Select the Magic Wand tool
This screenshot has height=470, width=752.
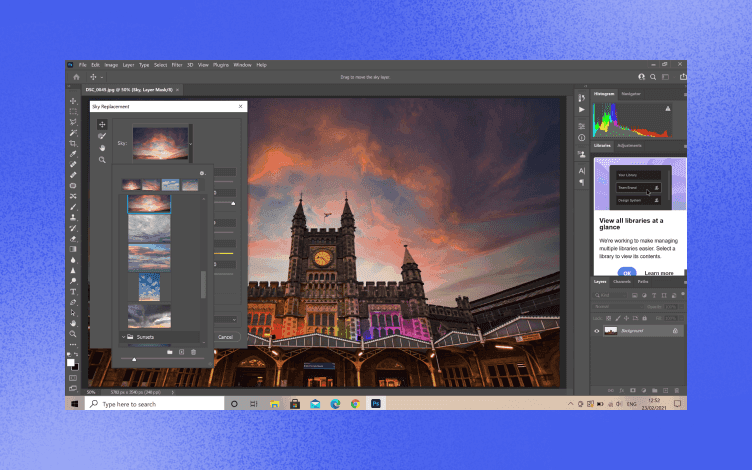(73, 133)
